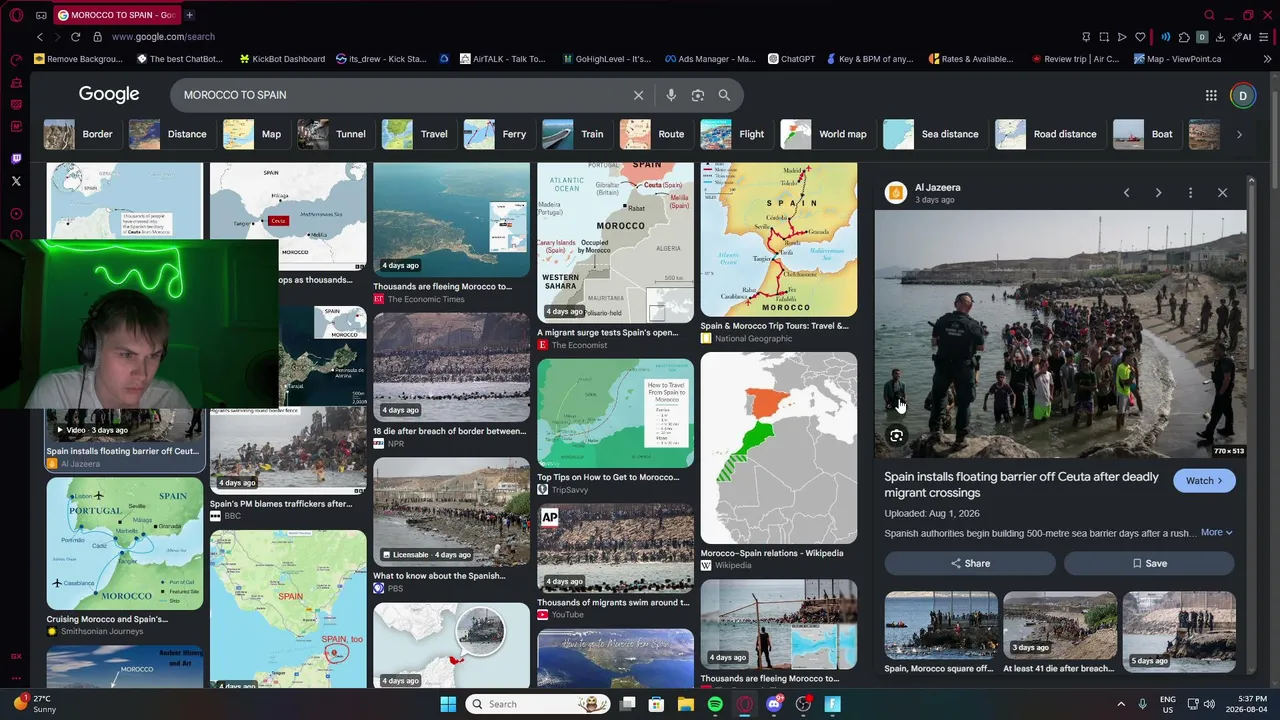This screenshot has width=1280, height=720.
Task: Show more bookmarks with the double chevron
Action: pyautogui.click(x=1267, y=59)
